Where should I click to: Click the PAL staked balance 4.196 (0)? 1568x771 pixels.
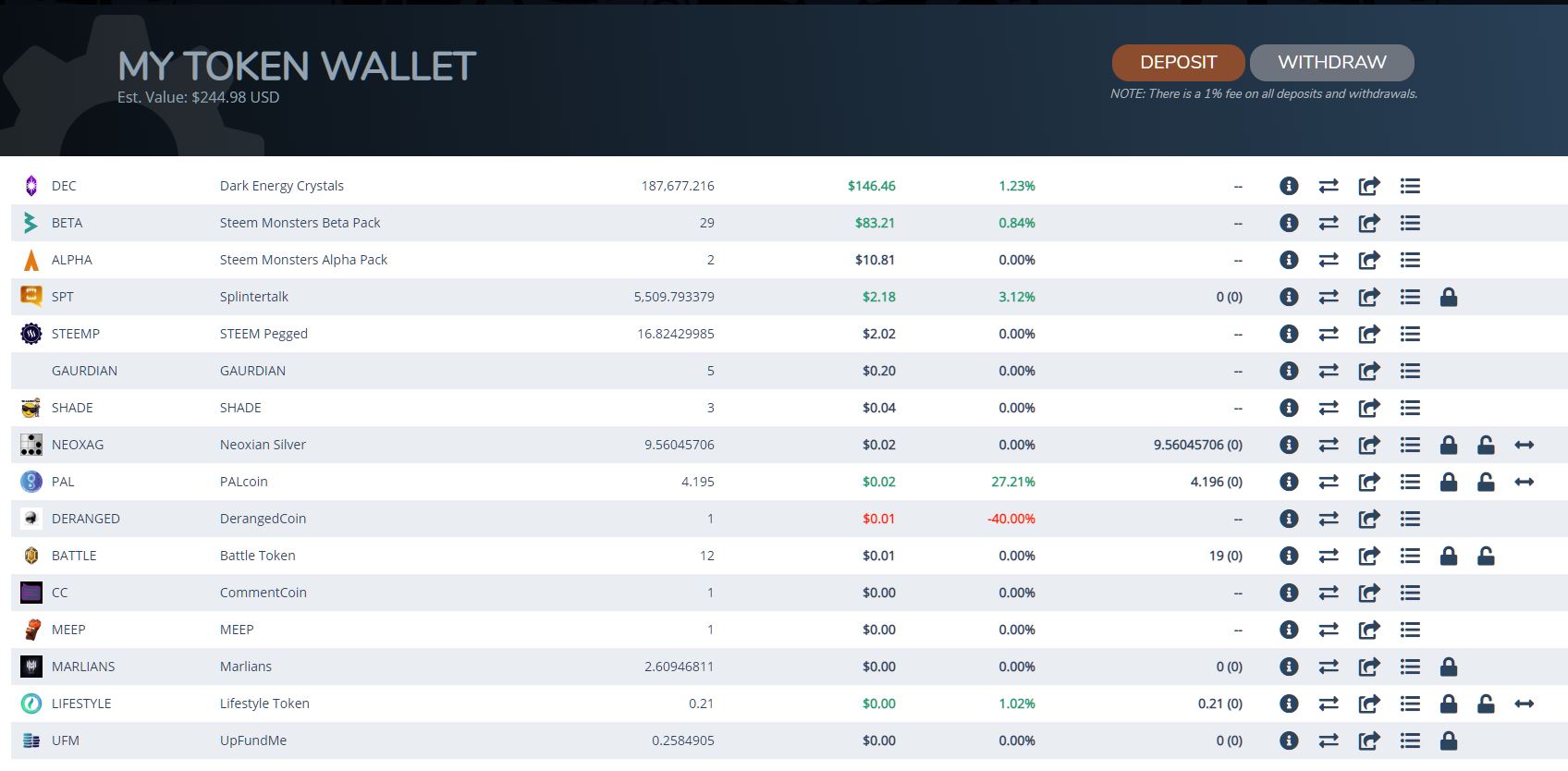[1216, 482]
